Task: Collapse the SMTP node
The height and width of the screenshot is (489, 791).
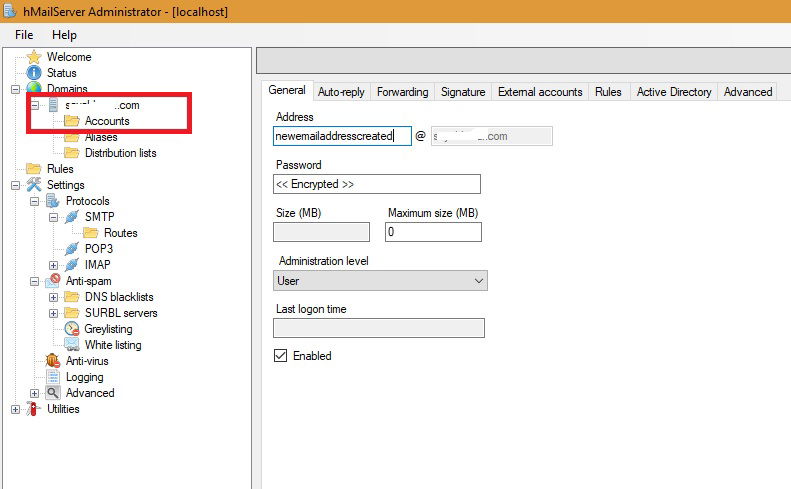Action: (54, 218)
